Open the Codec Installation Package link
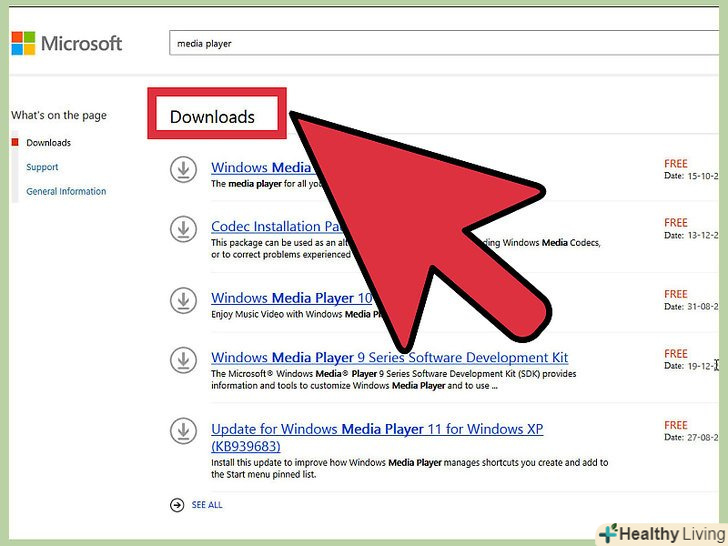Screen dimensions: 728x546 266,226
